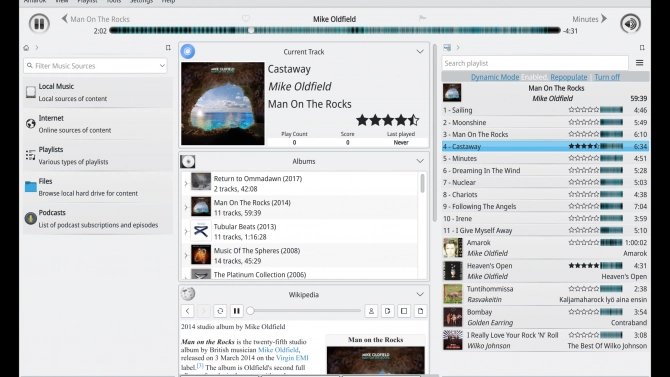Open playlist bookmarks icon
Viewport: 670px width, 377px height.
tap(642, 47)
